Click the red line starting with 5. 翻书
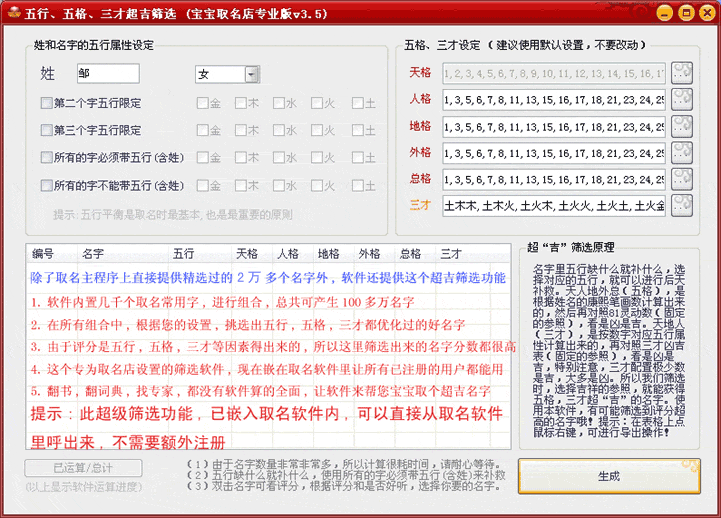Image resolution: width=721 pixels, height=518 pixels. [261, 391]
